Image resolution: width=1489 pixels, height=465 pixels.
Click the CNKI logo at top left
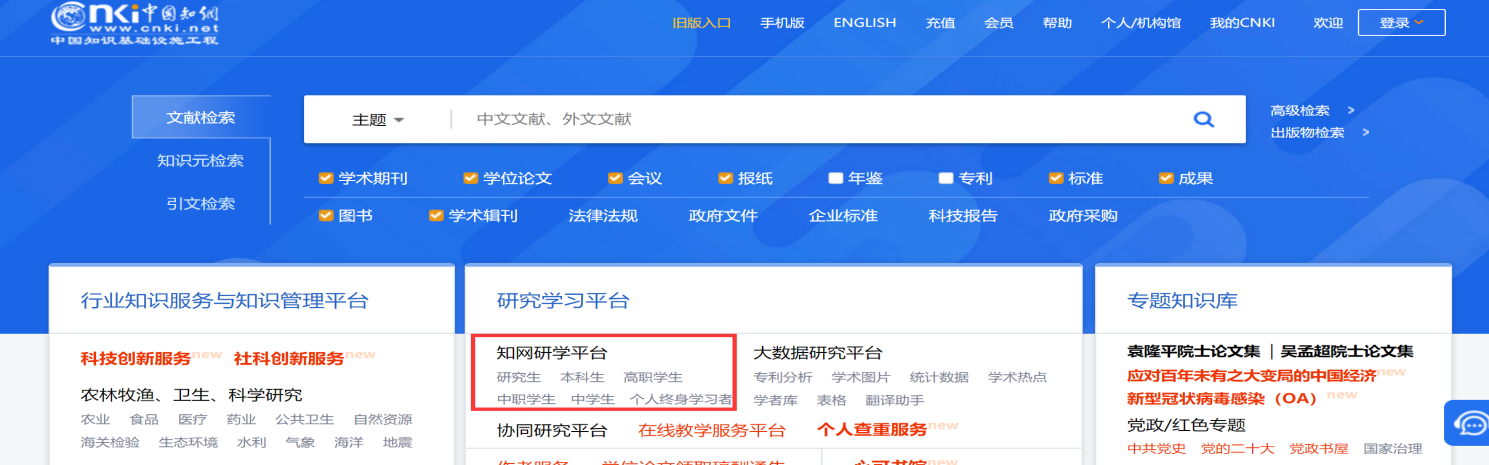[135, 22]
